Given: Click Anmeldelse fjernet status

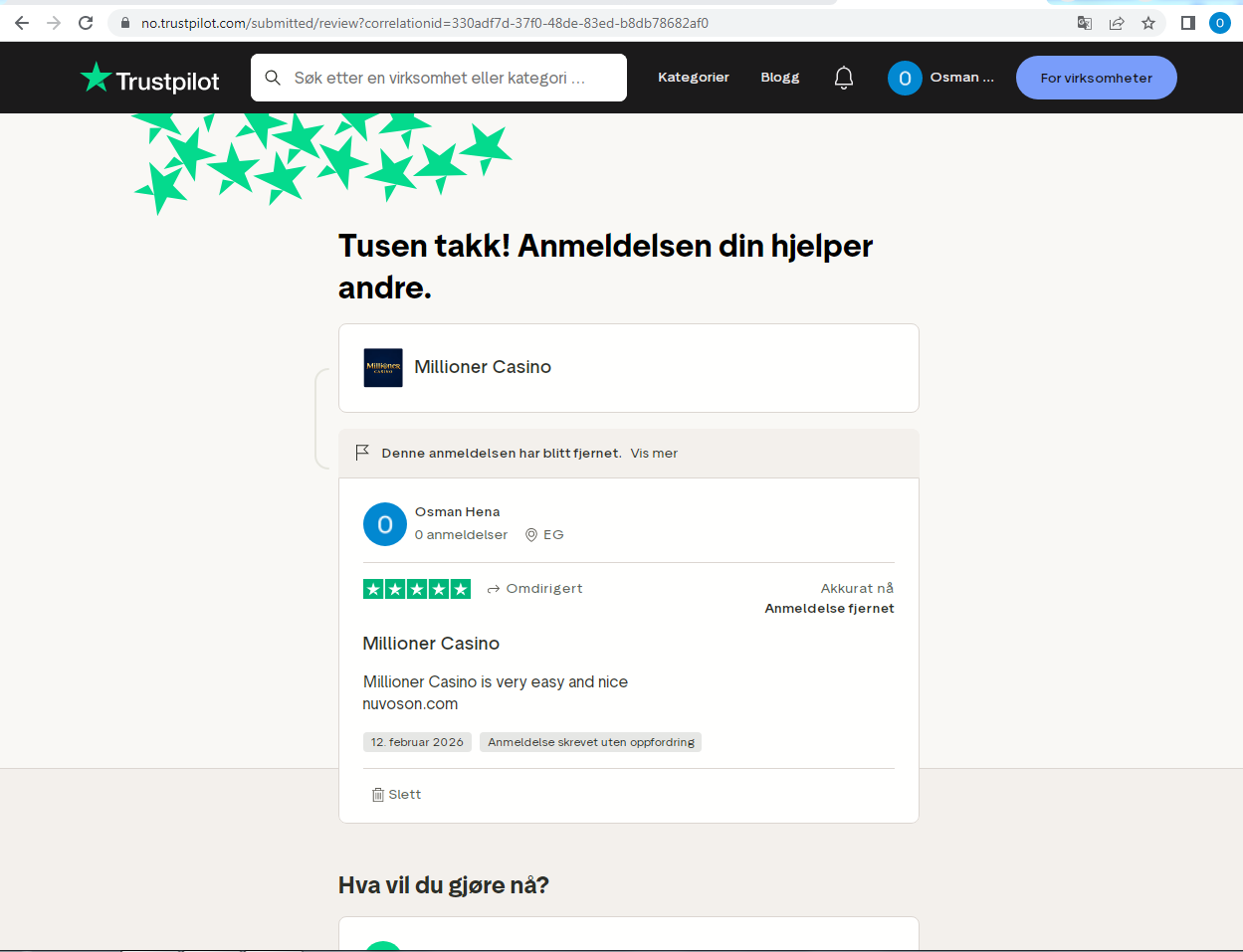Looking at the screenshot, I should pos(829,609).
